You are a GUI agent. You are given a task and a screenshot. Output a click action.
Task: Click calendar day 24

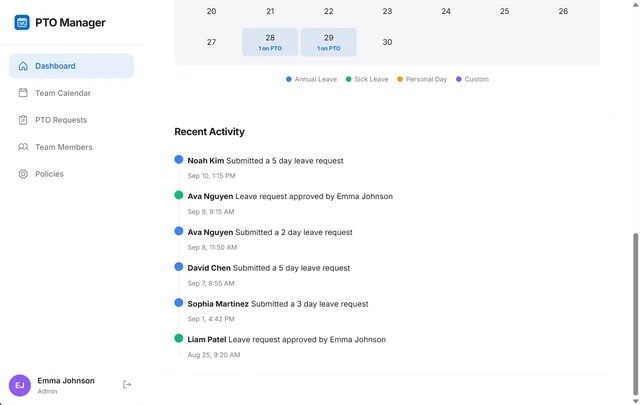pyautogui.click(x=446, y=11)
